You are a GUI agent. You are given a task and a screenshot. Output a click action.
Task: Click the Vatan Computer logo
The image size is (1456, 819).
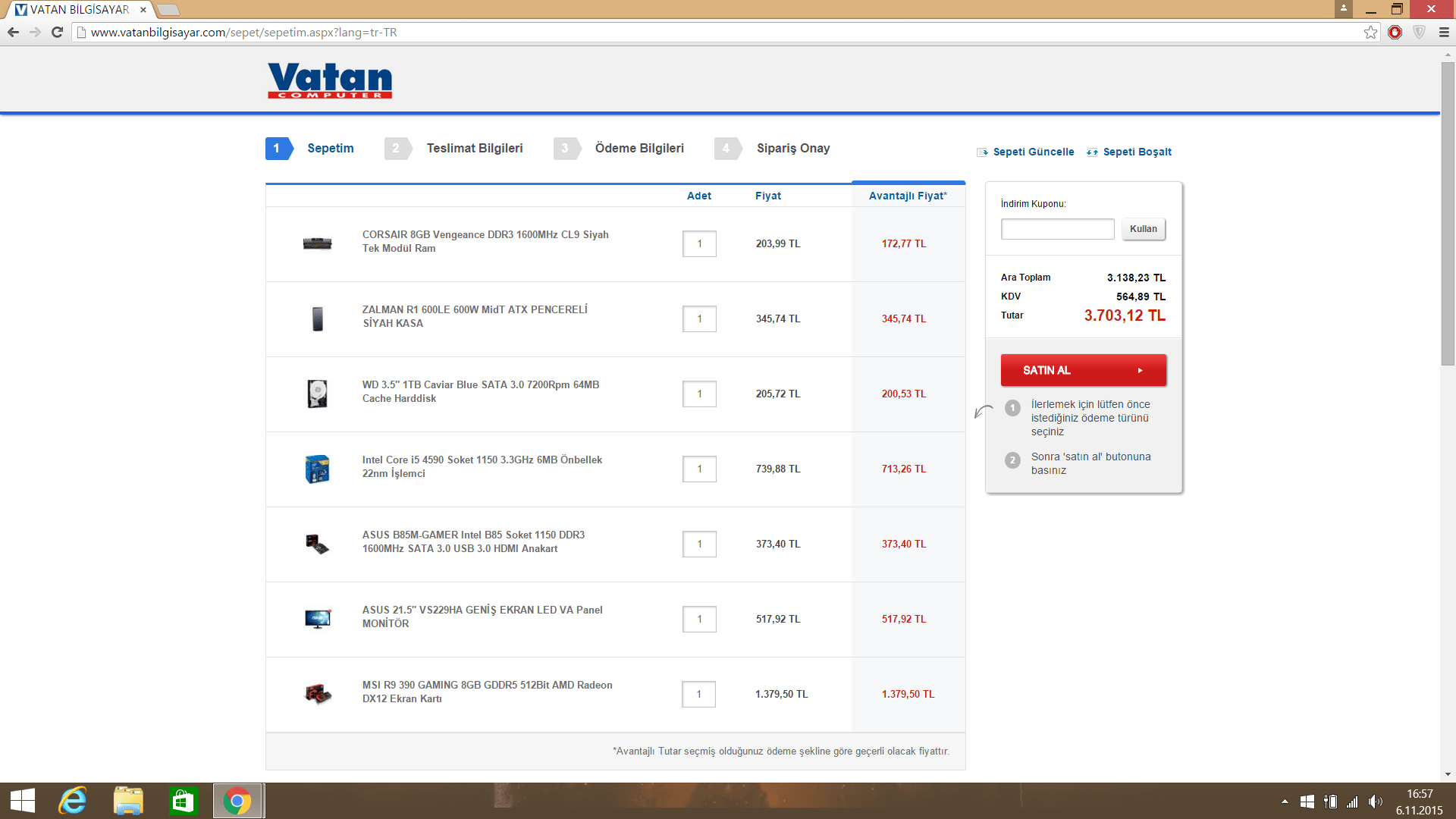click(330, 80)
